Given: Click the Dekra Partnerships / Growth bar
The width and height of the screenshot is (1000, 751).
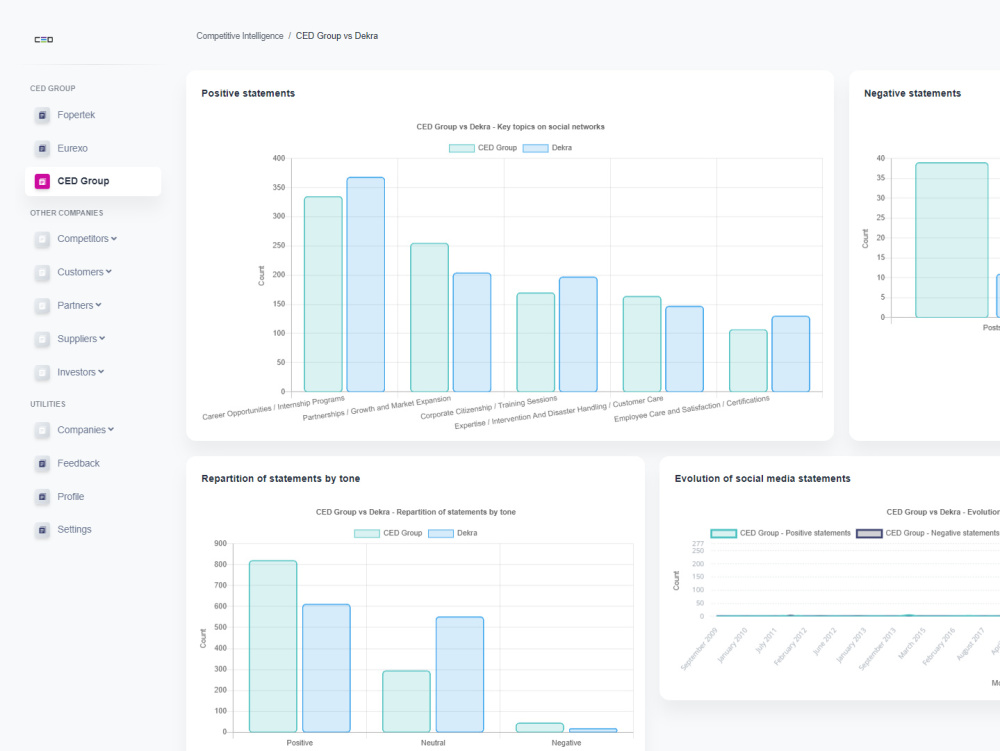Looking at the screenshot, I should (472, 332).
